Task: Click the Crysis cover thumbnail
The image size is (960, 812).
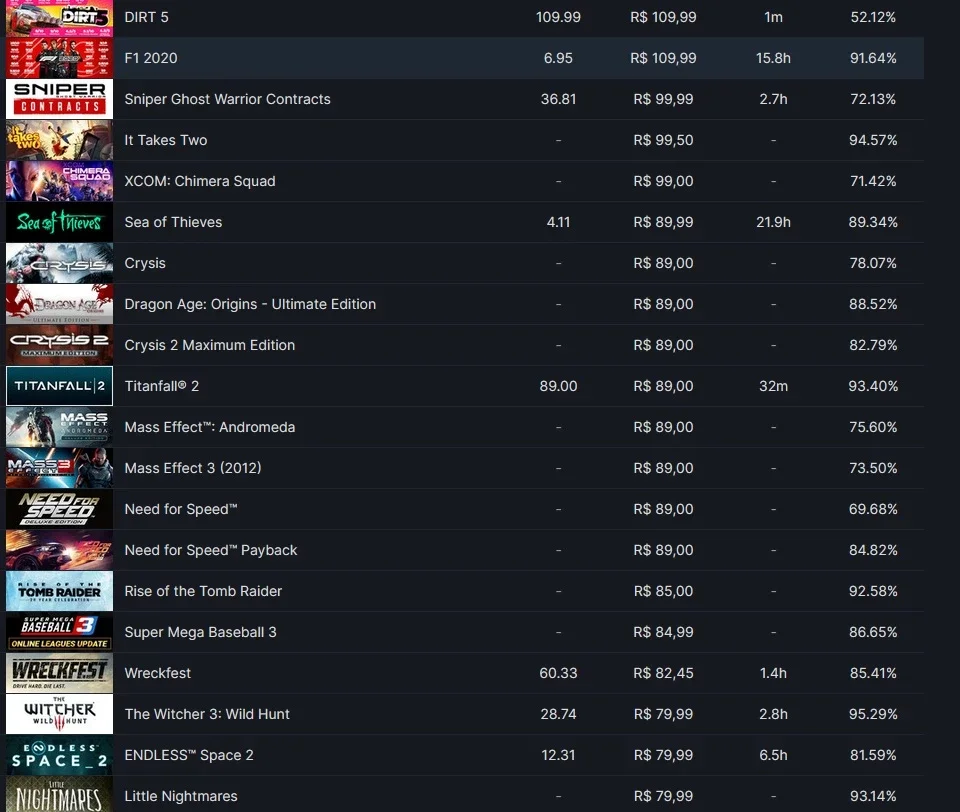Action: [59, 263]
